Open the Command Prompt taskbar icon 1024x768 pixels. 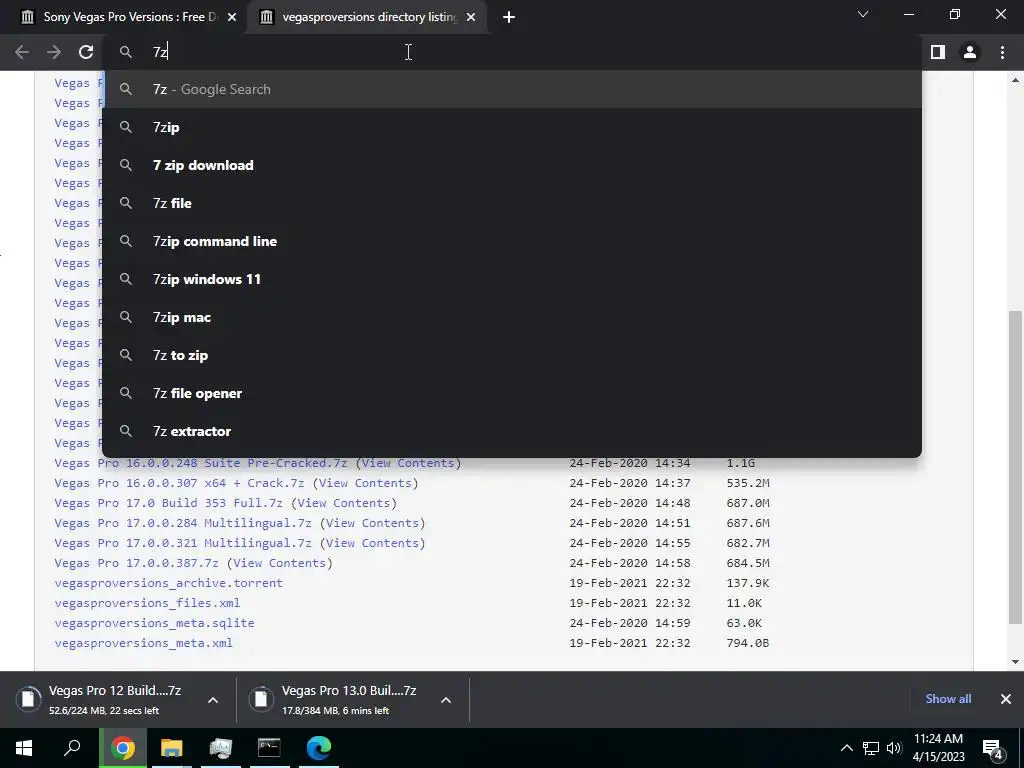(269, 748)
